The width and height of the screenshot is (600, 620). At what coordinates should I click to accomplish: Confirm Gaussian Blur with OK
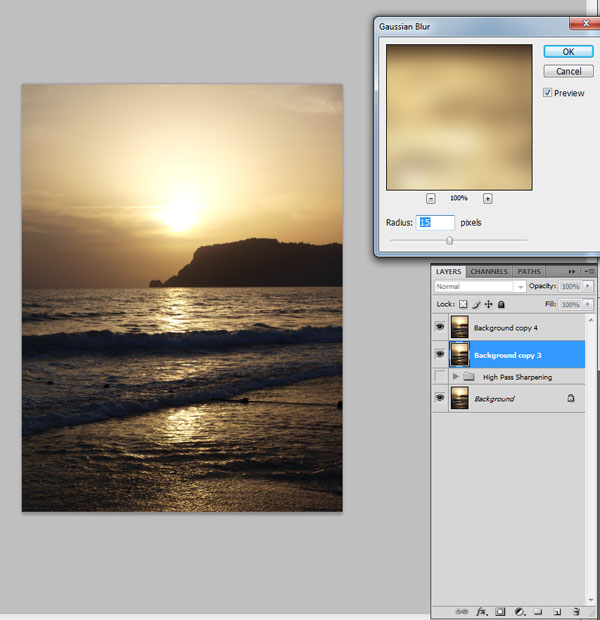point(568,51)
